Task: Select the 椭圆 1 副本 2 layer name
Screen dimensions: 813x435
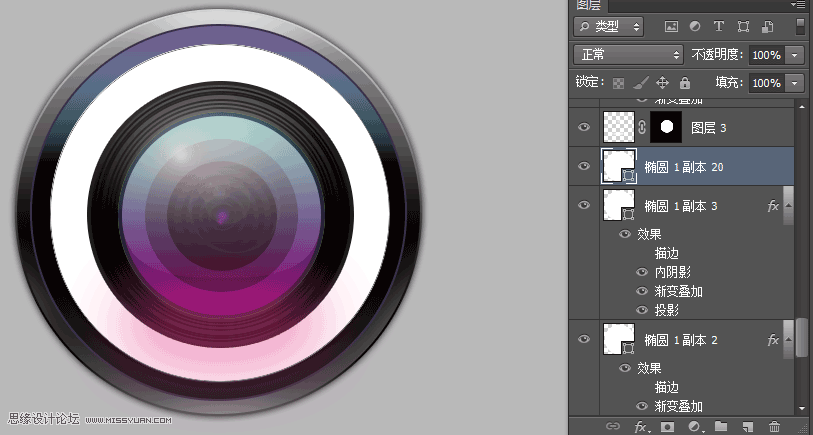Action: point(680,340)
